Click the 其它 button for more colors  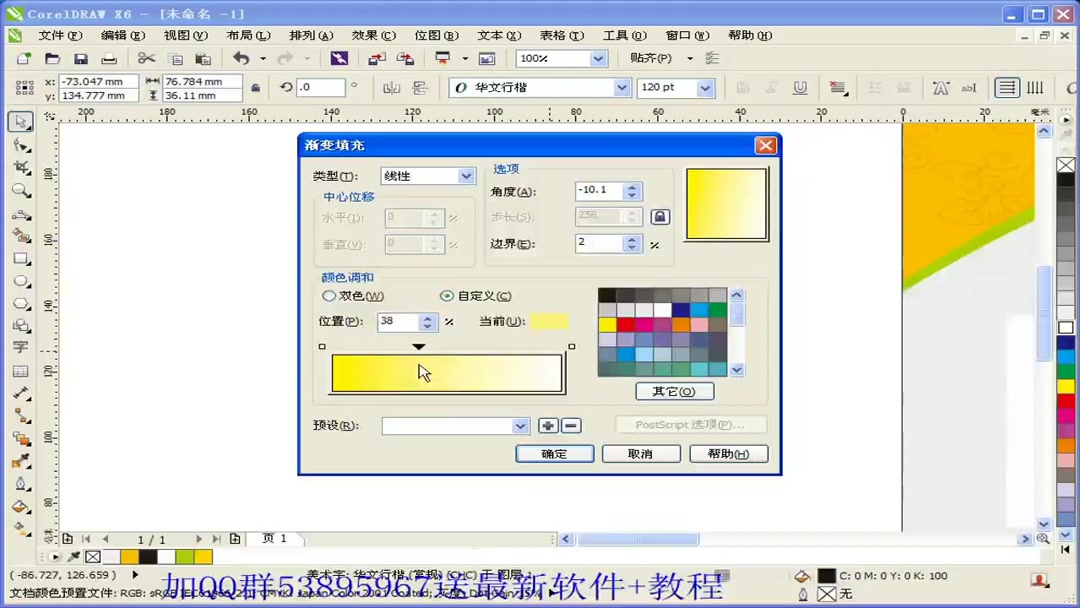[x=674, y=391]
